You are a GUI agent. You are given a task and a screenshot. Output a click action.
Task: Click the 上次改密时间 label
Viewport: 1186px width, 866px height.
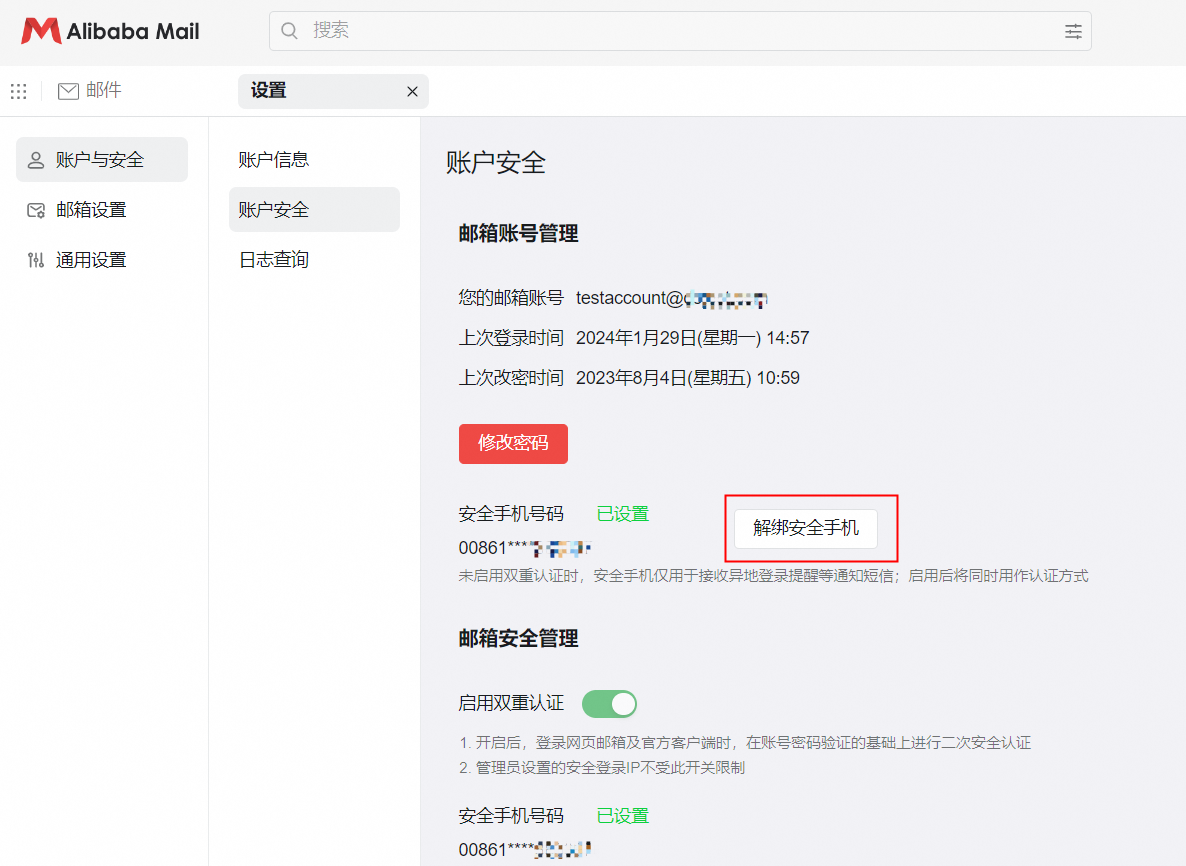tap(511, 378)
